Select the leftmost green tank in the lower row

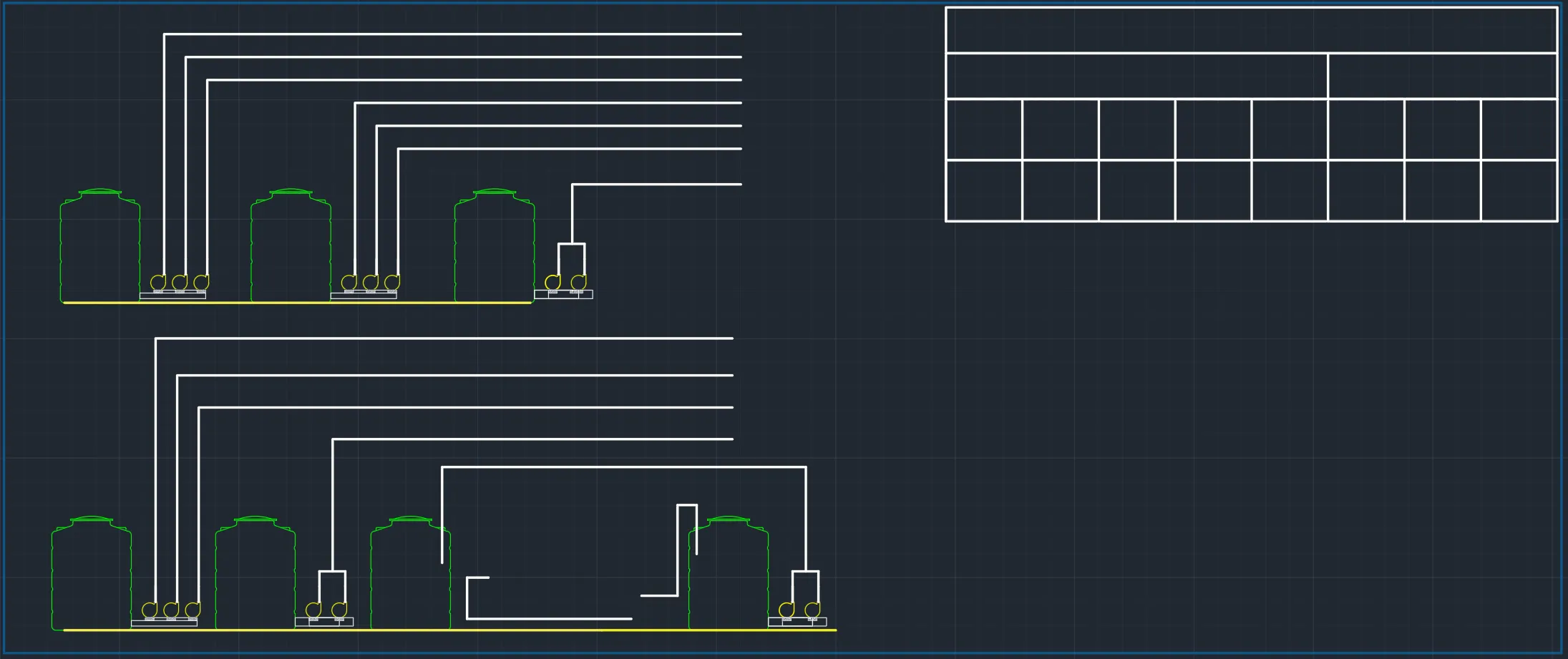(92, 573)
